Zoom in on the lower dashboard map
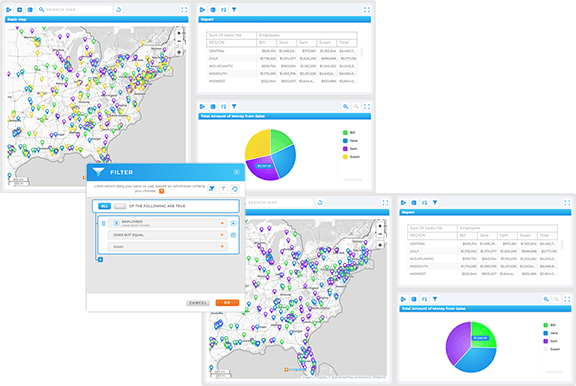576x386 pixels. (380, 226)
